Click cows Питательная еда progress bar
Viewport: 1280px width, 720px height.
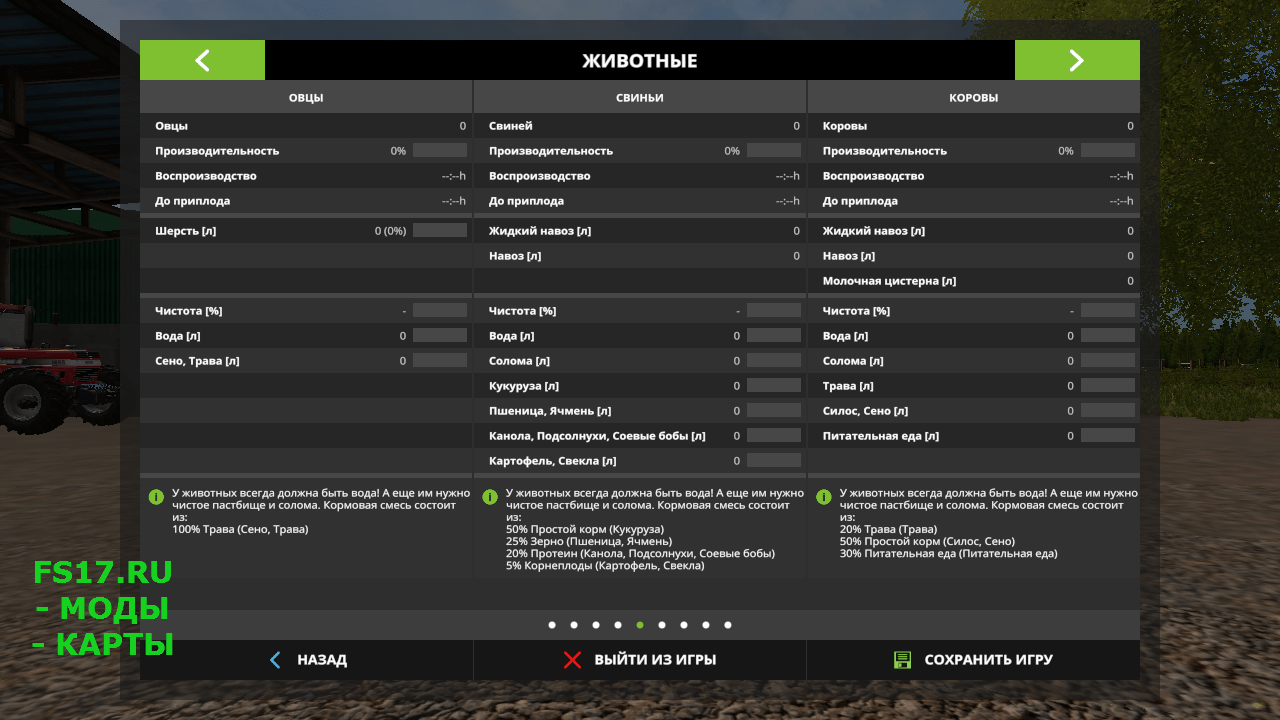(1108, 435)
